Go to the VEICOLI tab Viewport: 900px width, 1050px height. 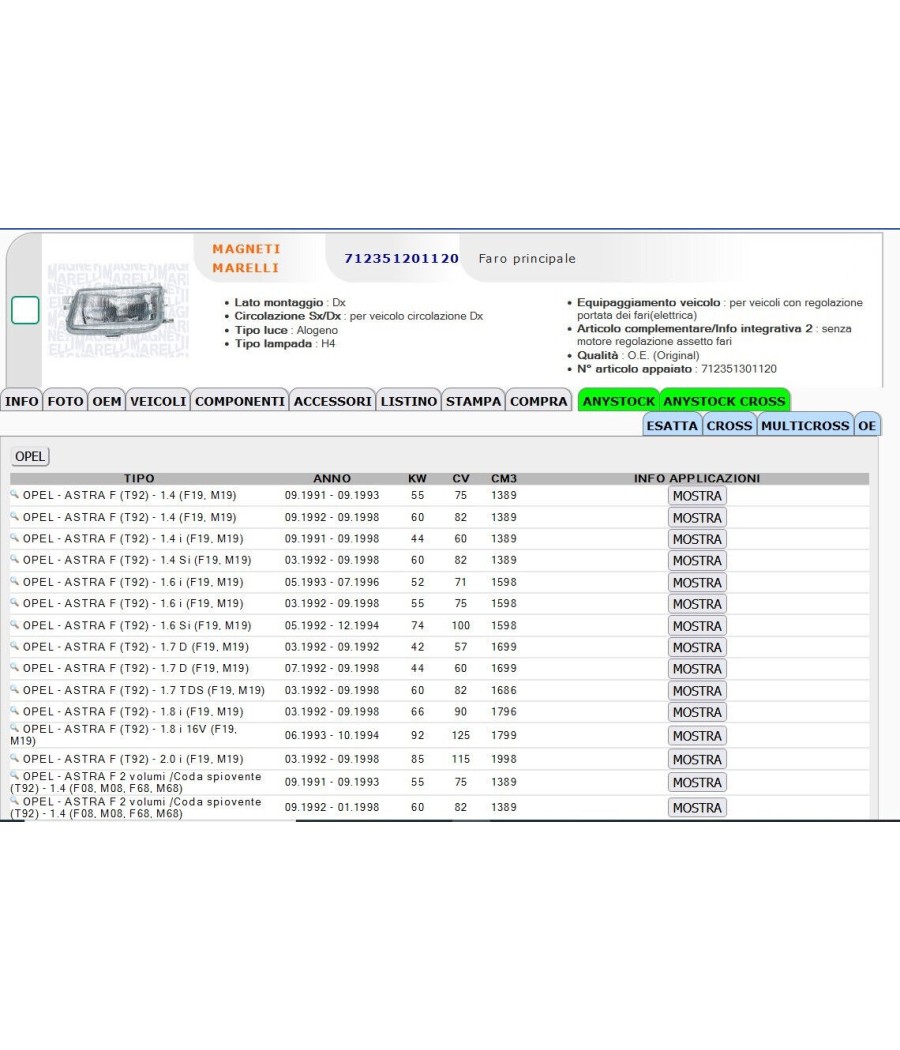click(x=158, y=401)
